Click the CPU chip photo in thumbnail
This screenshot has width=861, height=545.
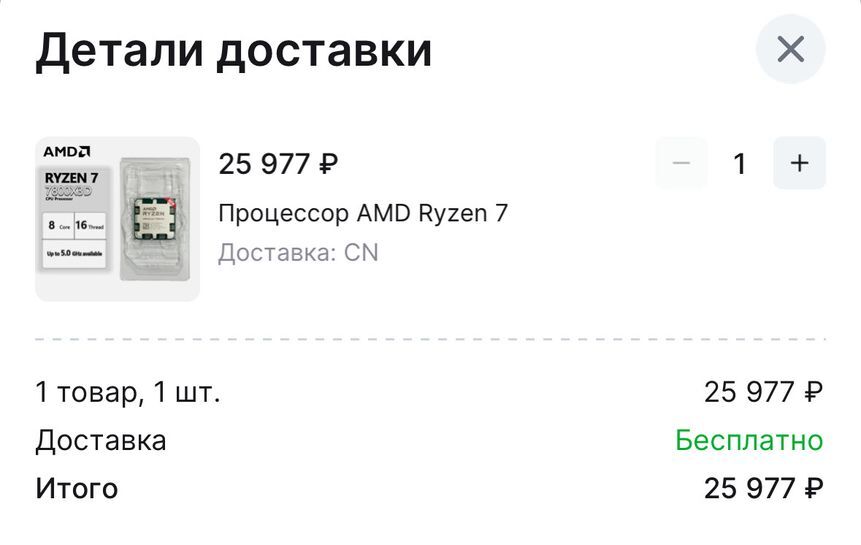tap(157, 217)
